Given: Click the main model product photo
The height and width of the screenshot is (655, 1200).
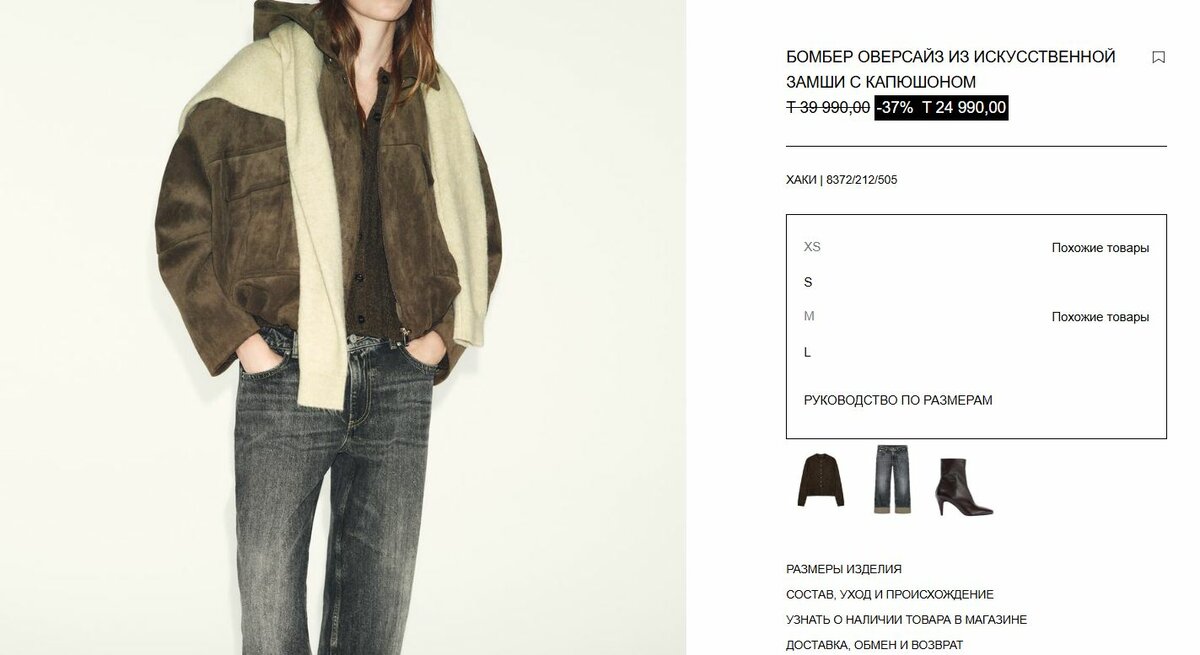Looking at the screenshot, I should pyautogui.click(x=343, y=327).
